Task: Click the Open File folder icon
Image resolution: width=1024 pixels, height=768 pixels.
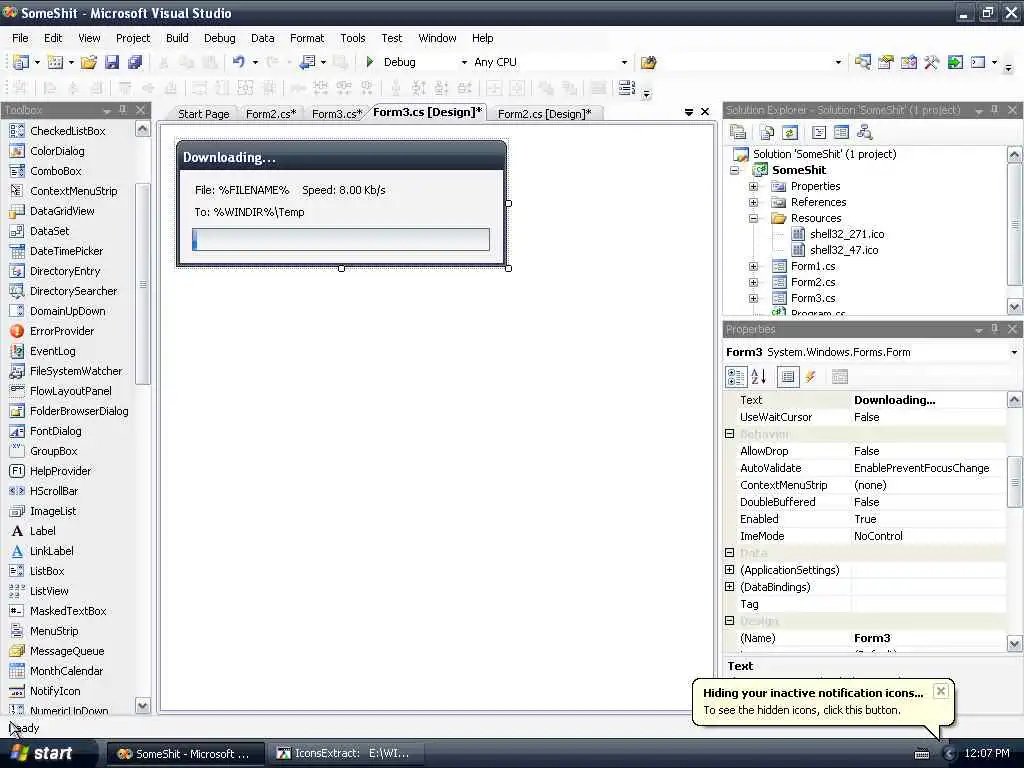Action: [x=88, y=62]
